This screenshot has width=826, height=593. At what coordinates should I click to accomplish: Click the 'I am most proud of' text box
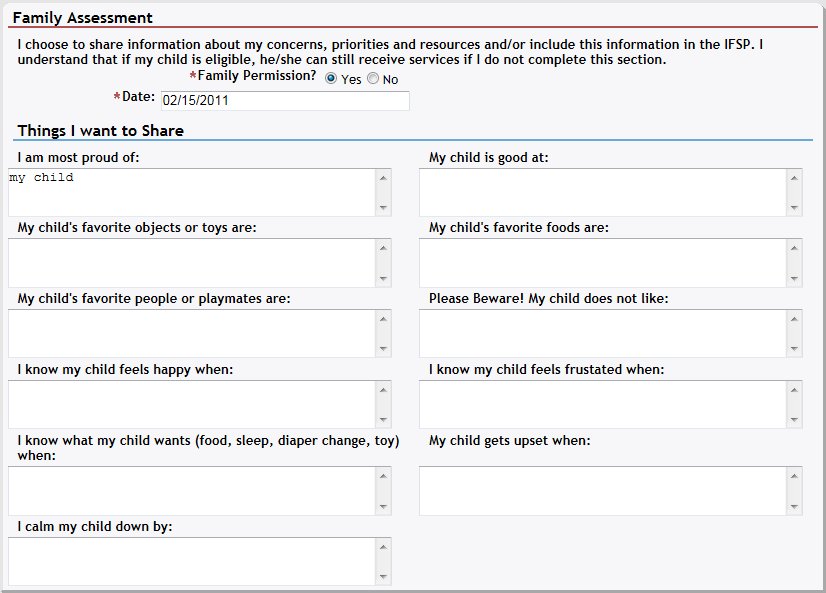click(191, 192)
